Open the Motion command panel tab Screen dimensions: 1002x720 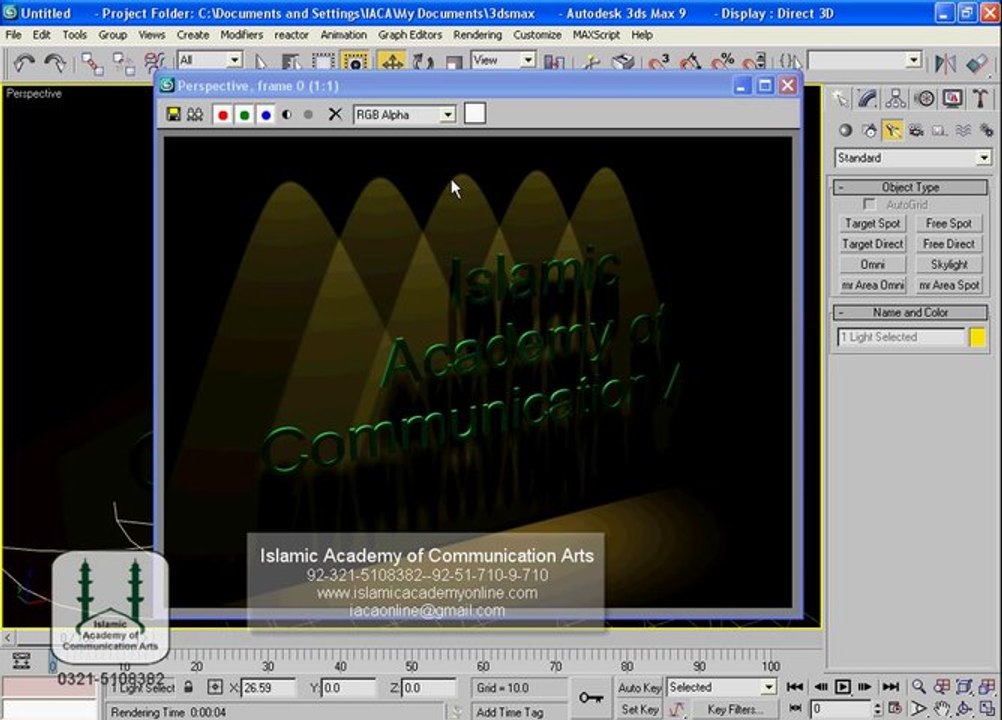coord(924,98)
